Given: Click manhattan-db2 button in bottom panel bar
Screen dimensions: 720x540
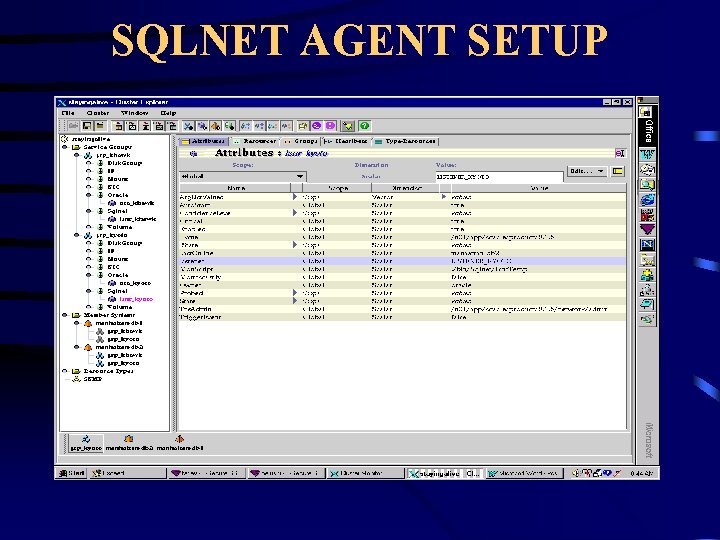Looking at the screenshot, I should coord(129,443).
